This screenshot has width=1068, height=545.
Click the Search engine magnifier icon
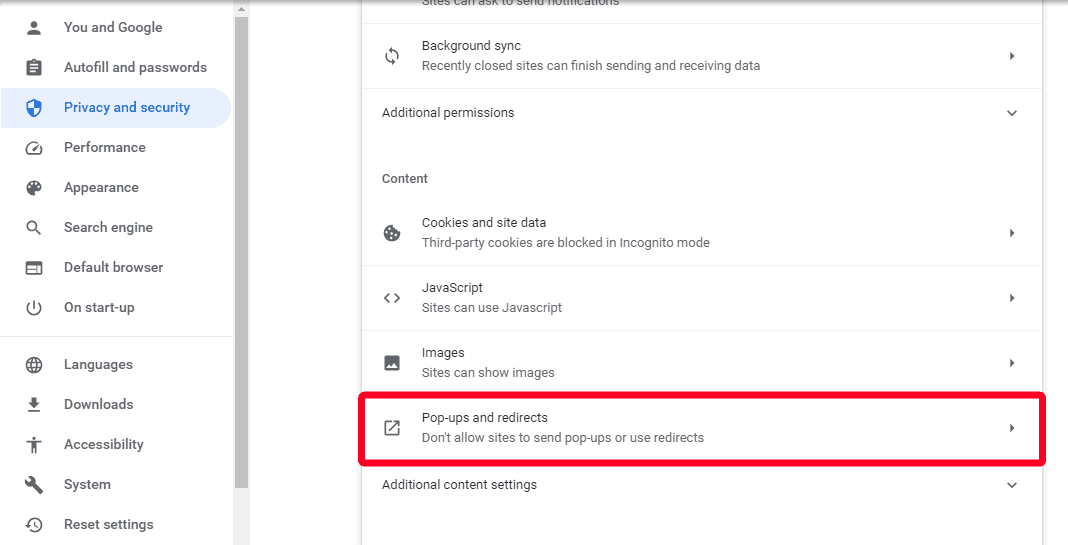point(34,228)
